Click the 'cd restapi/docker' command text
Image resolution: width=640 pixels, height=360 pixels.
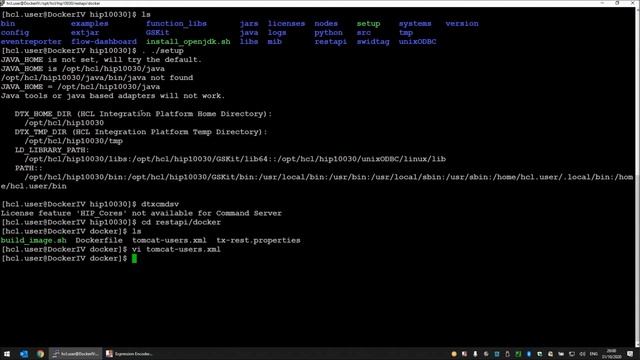click(x=181, y=222)
